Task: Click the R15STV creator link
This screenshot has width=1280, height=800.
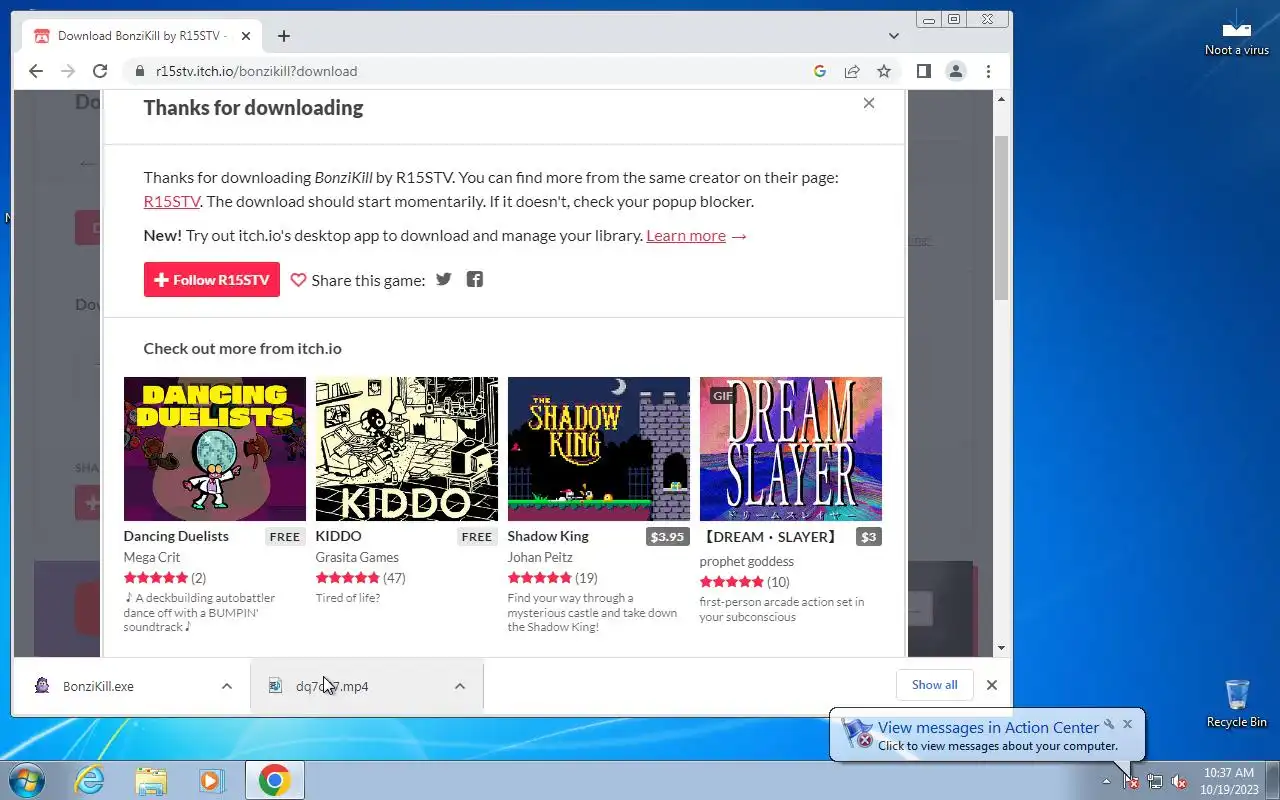Action: pos(172,201)
